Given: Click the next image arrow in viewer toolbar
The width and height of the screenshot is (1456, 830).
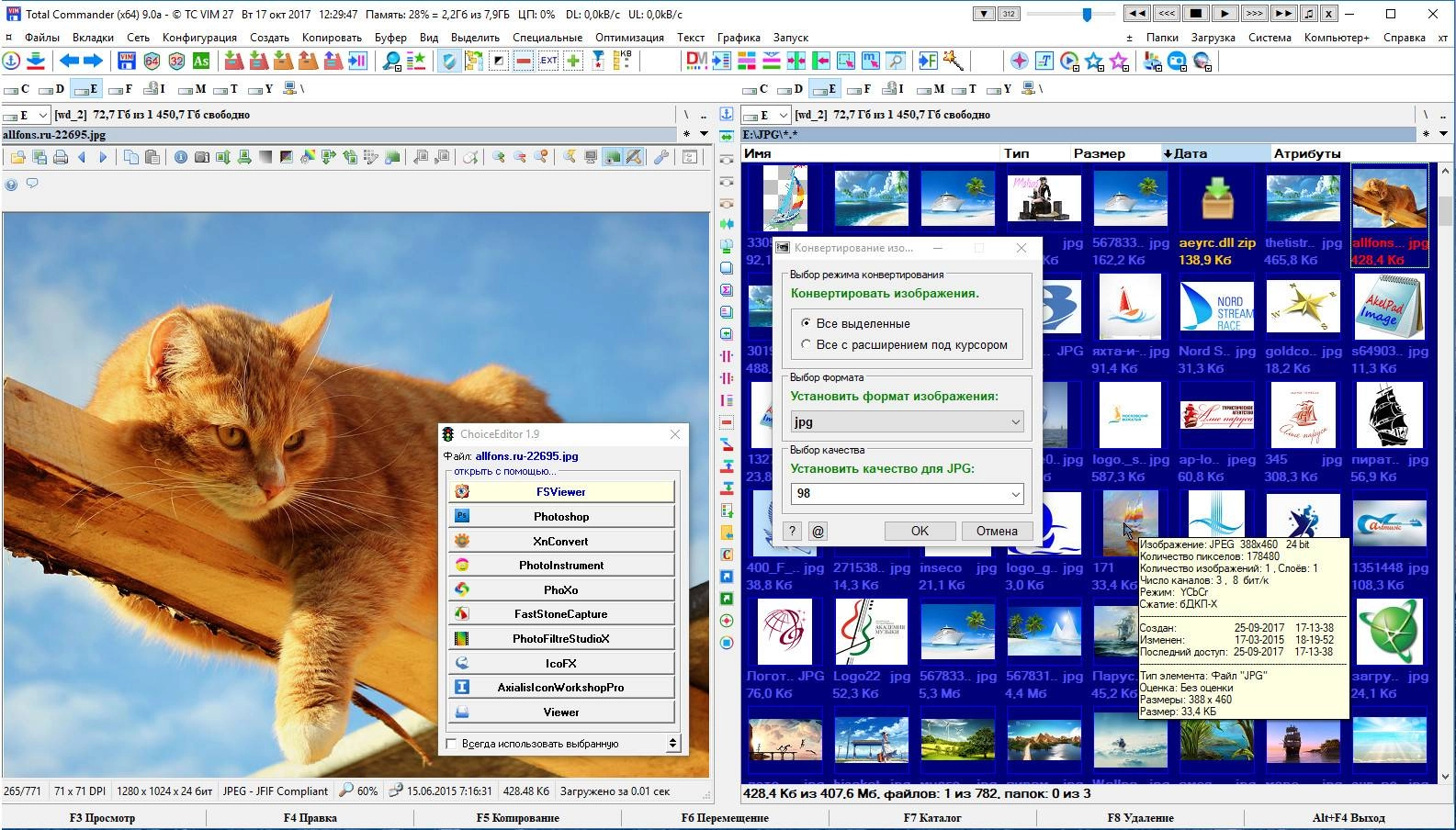Looking at the screenshot, I should [103, 157].
